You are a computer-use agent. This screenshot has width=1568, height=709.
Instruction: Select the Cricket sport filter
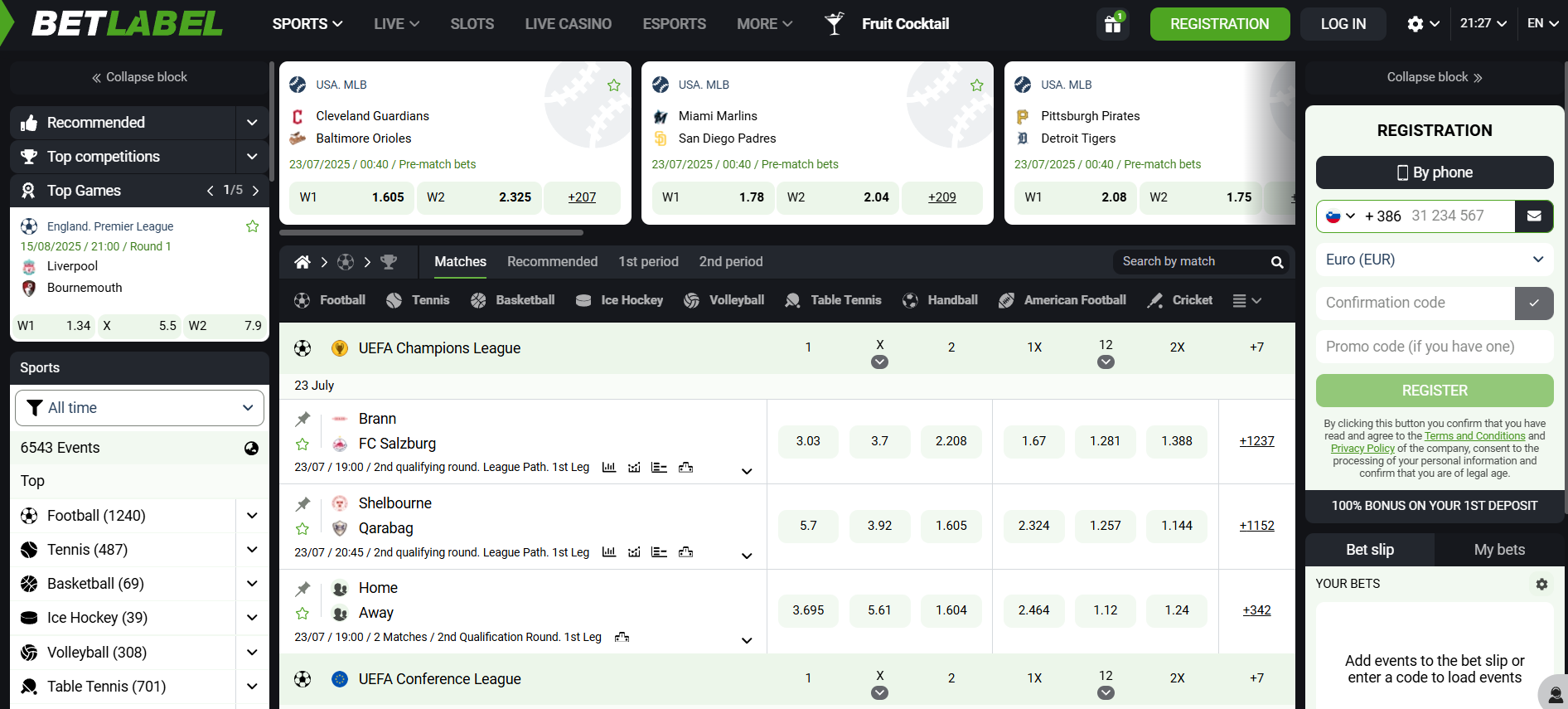pos(1179,300)
